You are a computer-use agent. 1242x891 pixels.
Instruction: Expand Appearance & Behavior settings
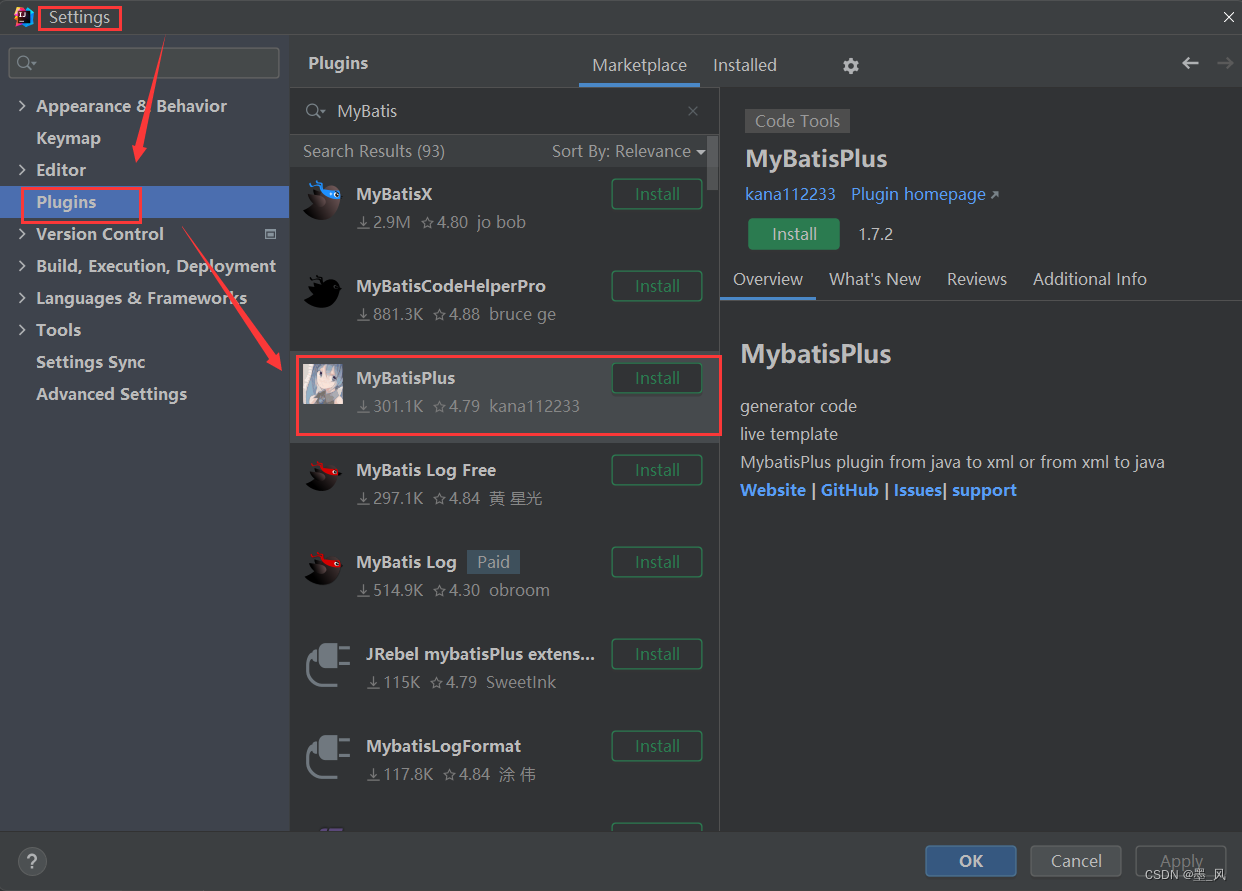[x=22, y=106]
